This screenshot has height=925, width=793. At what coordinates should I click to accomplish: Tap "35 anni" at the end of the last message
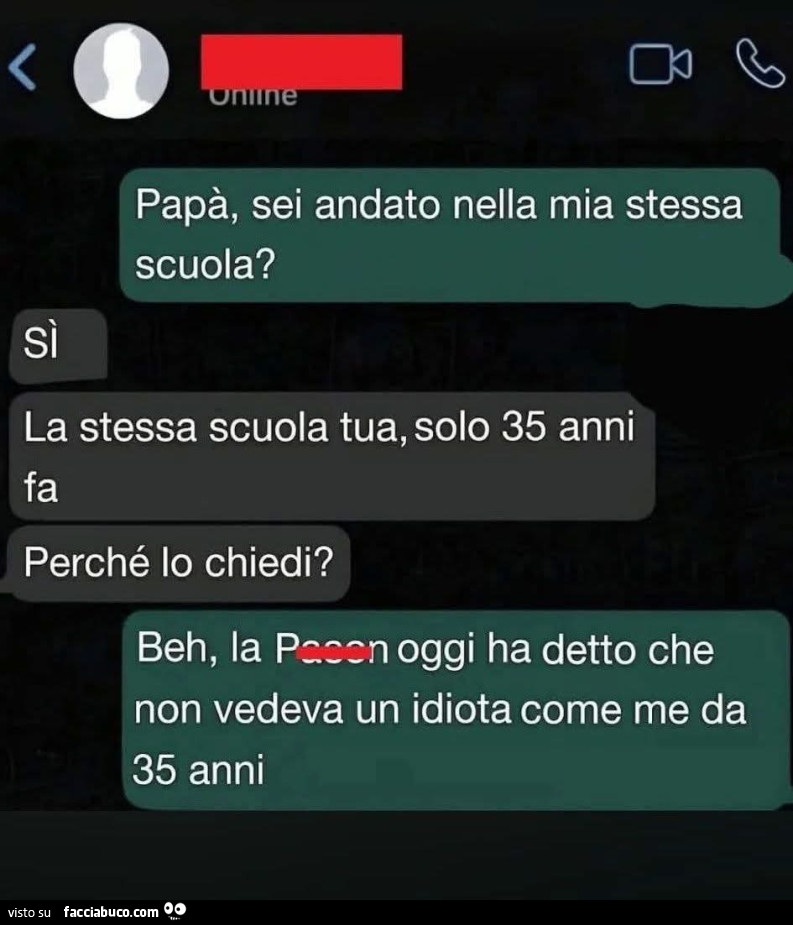199,770
